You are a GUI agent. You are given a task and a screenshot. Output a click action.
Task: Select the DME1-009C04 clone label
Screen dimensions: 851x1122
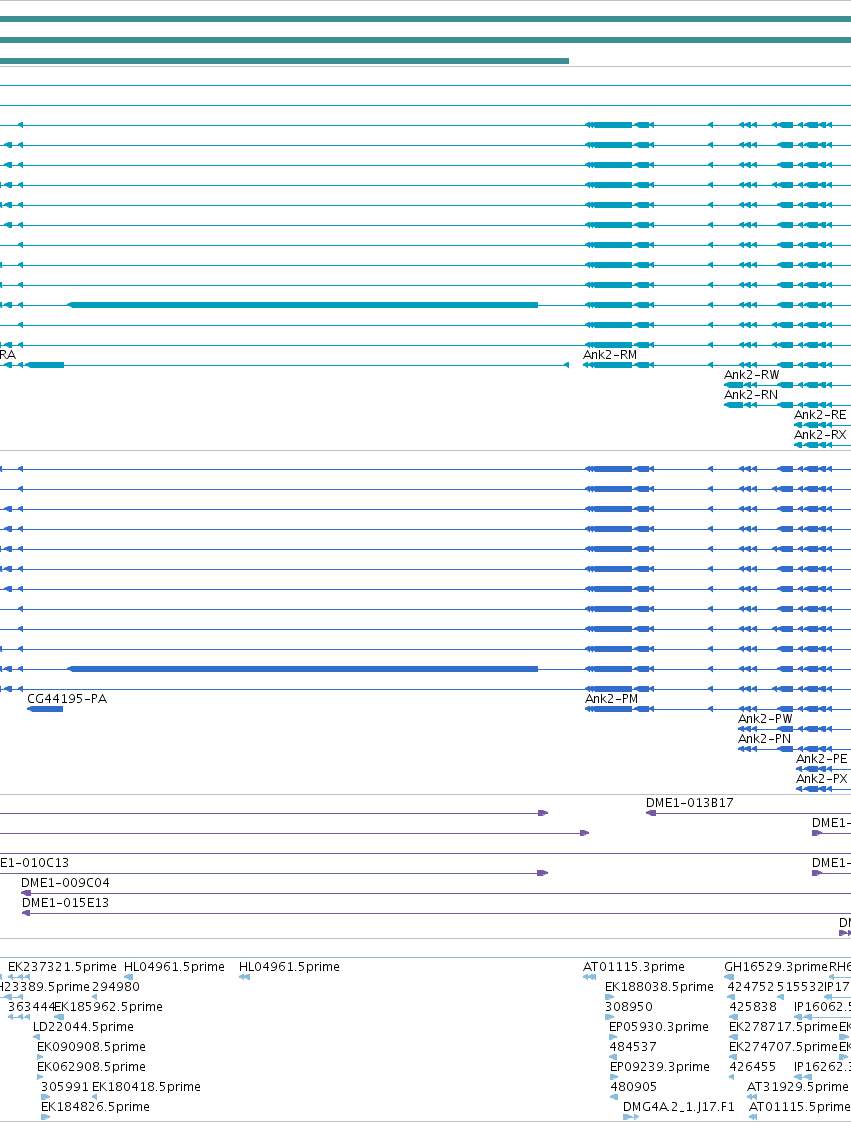(65, 883)
